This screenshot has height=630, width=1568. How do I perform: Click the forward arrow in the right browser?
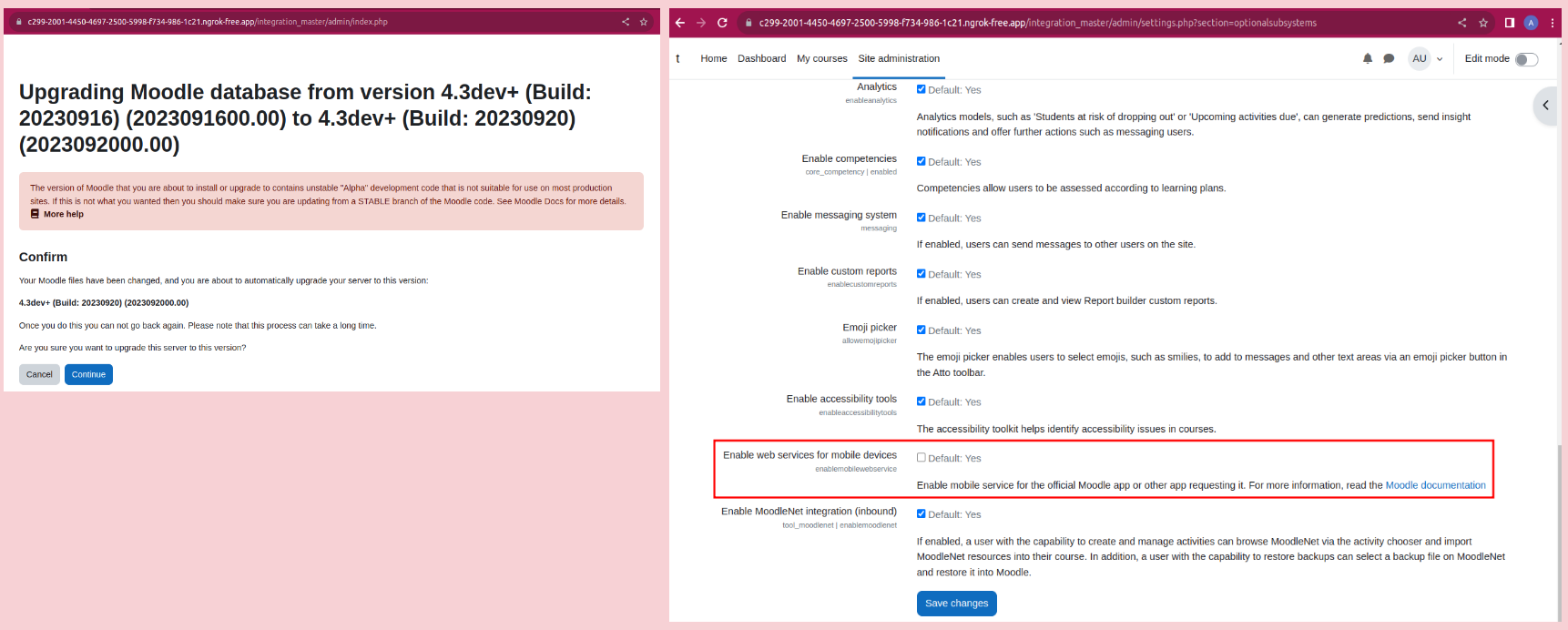[x=701, y=23]
